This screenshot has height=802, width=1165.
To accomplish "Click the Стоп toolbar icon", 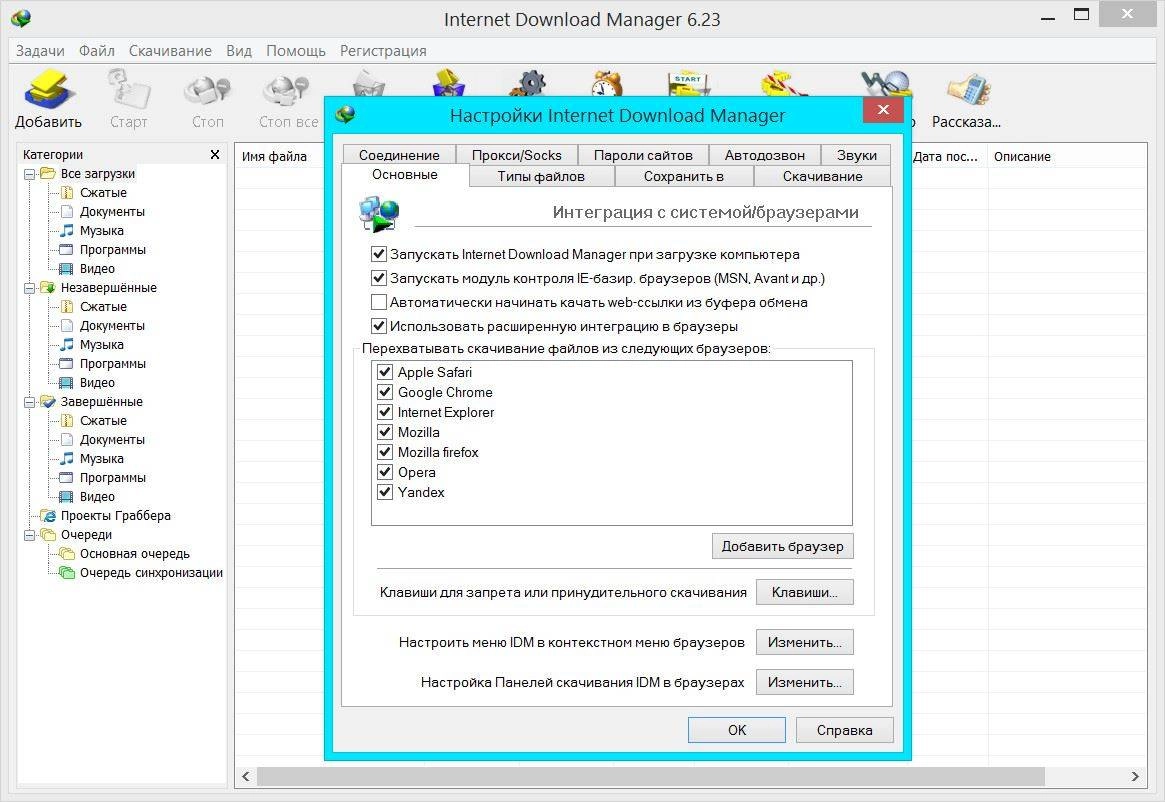I will pyautogui.click(x=207, y=91).
